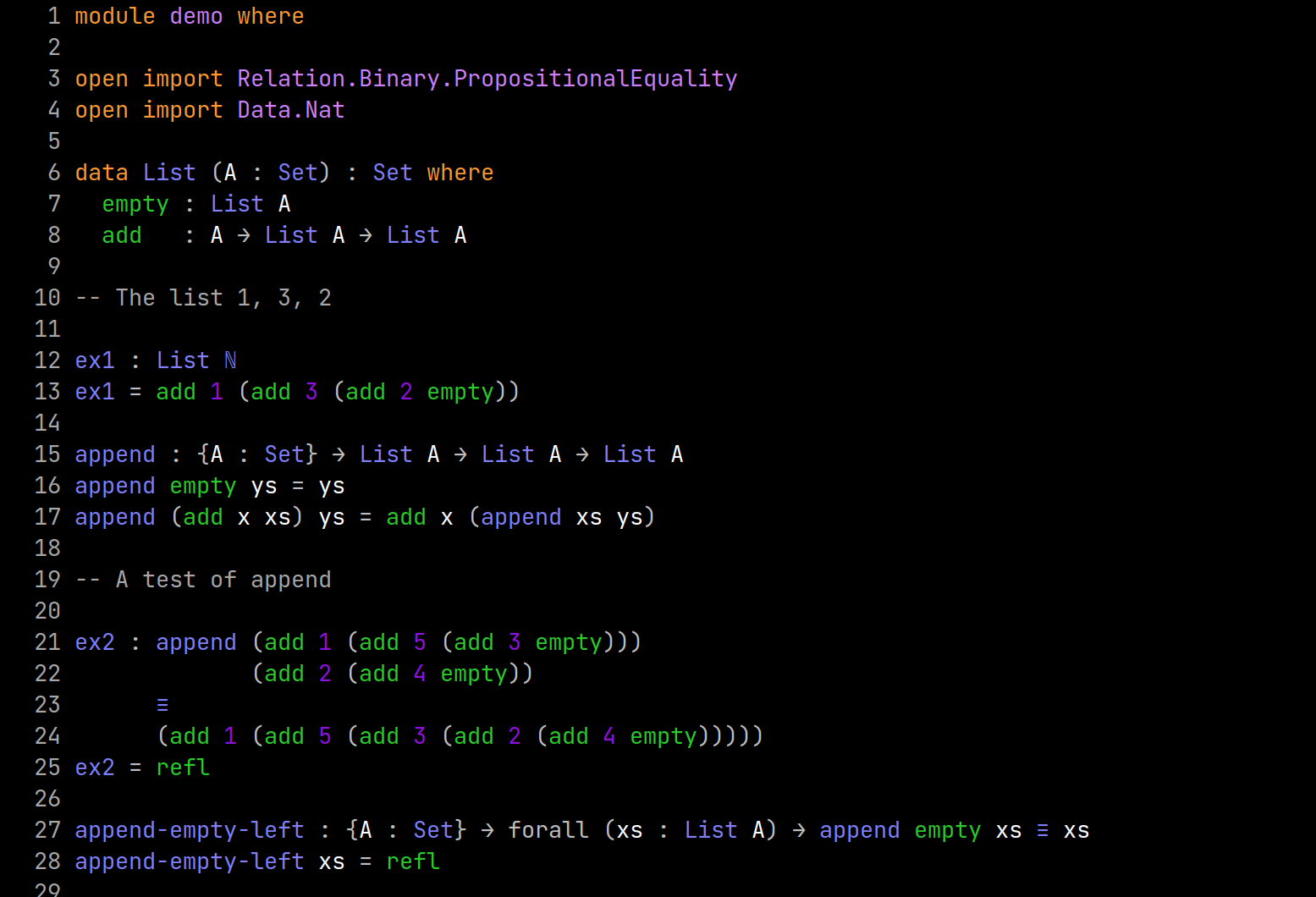This screenshot has height=897, width=1316.
Task: Click the comment A test of append
Action: pos(203,579)
